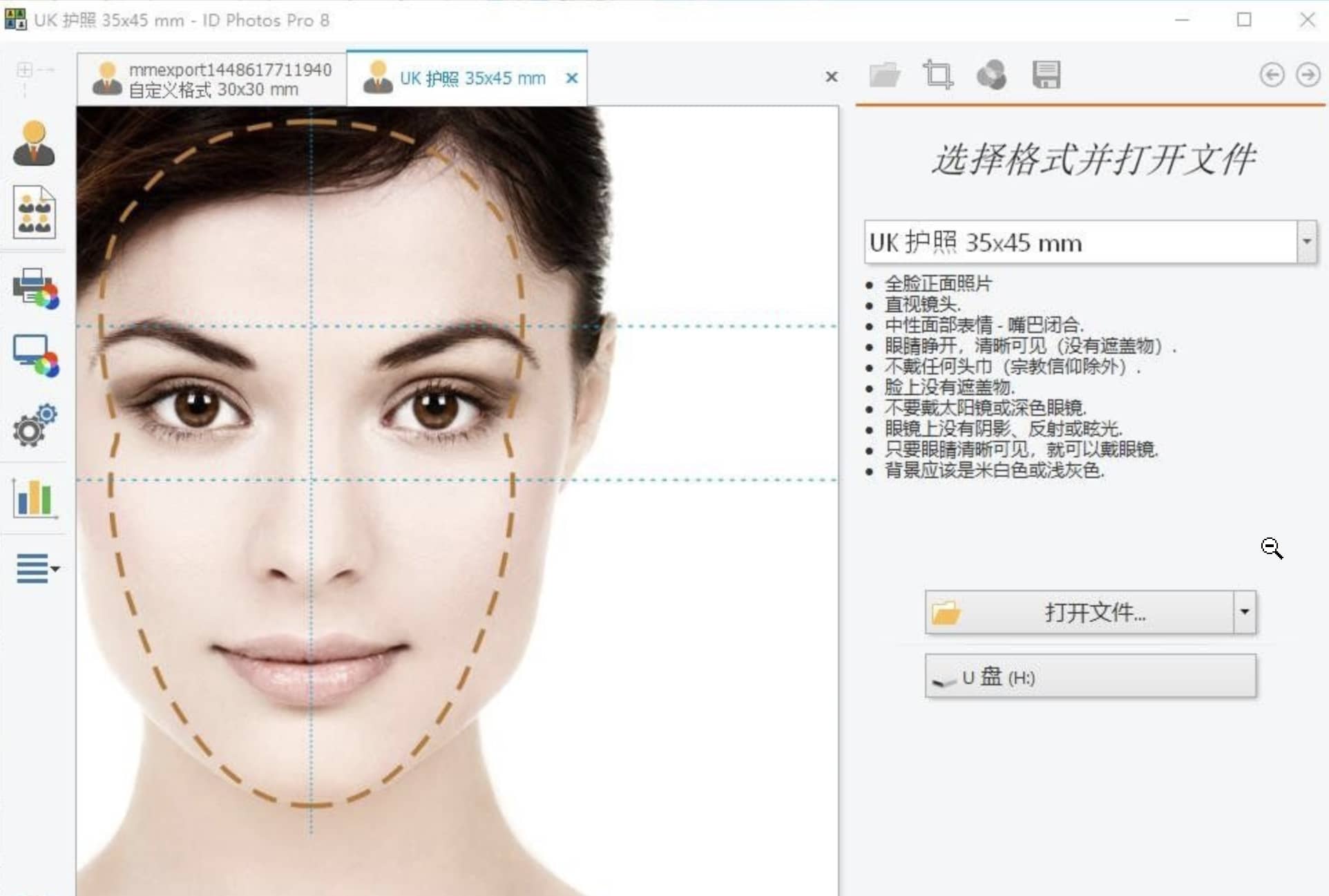1329x896 pixels.
Task: Open the settings gears icon
Action: point(35,428)
